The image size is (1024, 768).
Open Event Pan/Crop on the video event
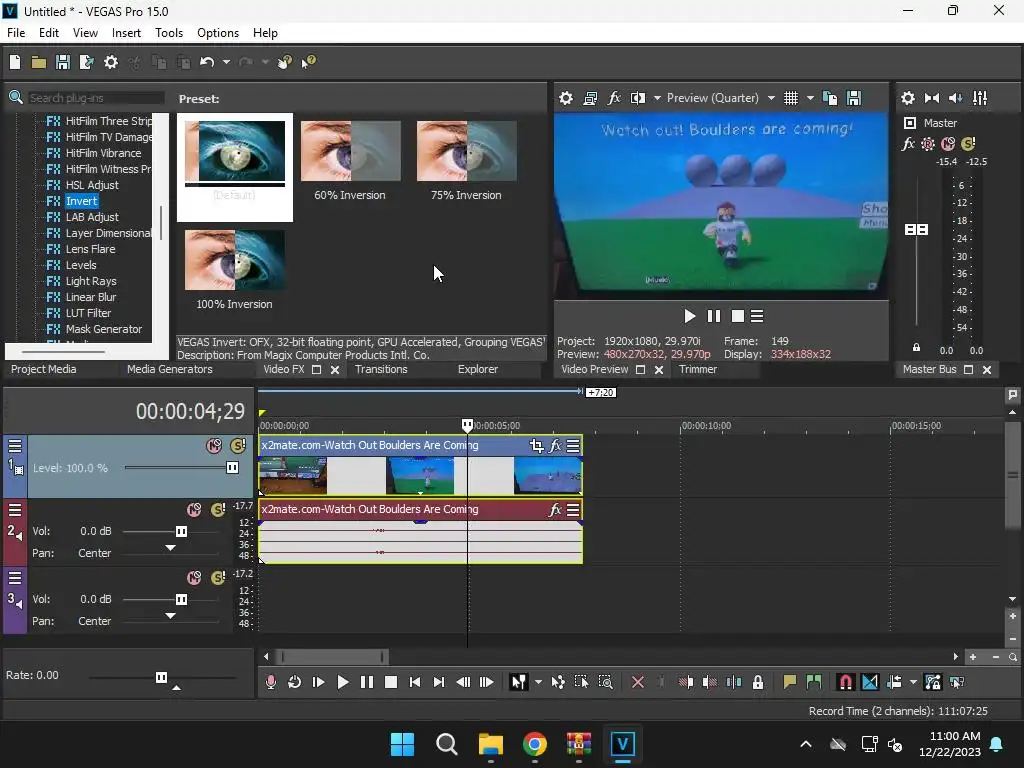tap(536, 445)
